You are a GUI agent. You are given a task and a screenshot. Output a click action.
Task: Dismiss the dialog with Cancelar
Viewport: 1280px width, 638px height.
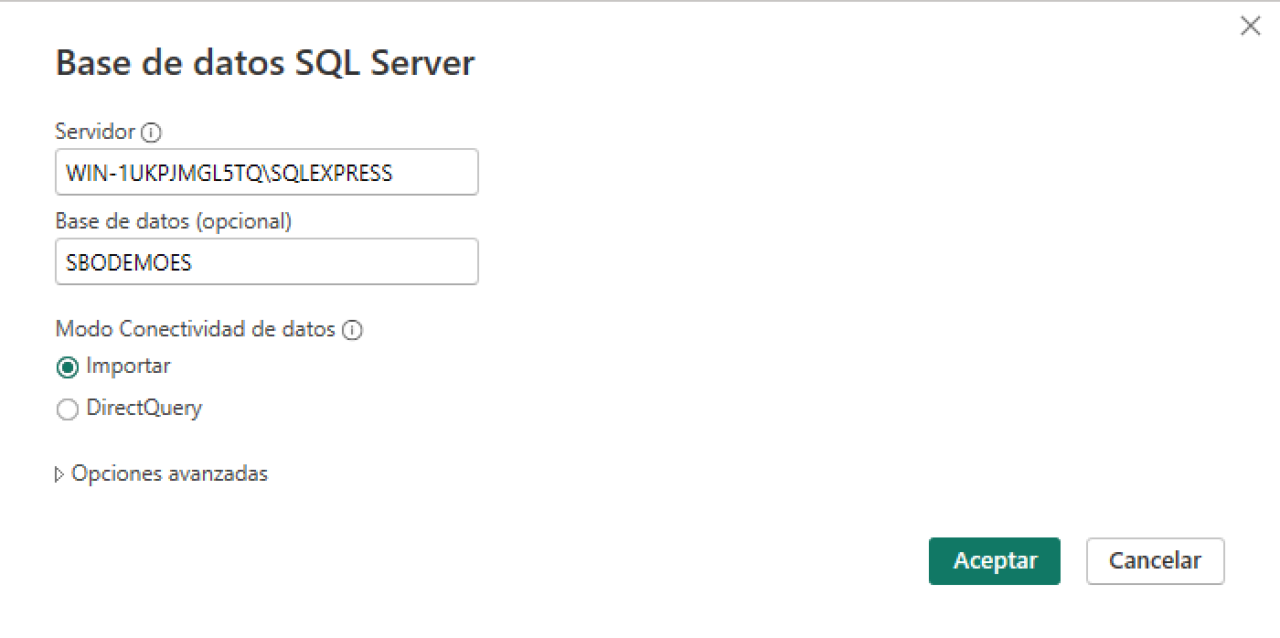[x=1155, y=561]
